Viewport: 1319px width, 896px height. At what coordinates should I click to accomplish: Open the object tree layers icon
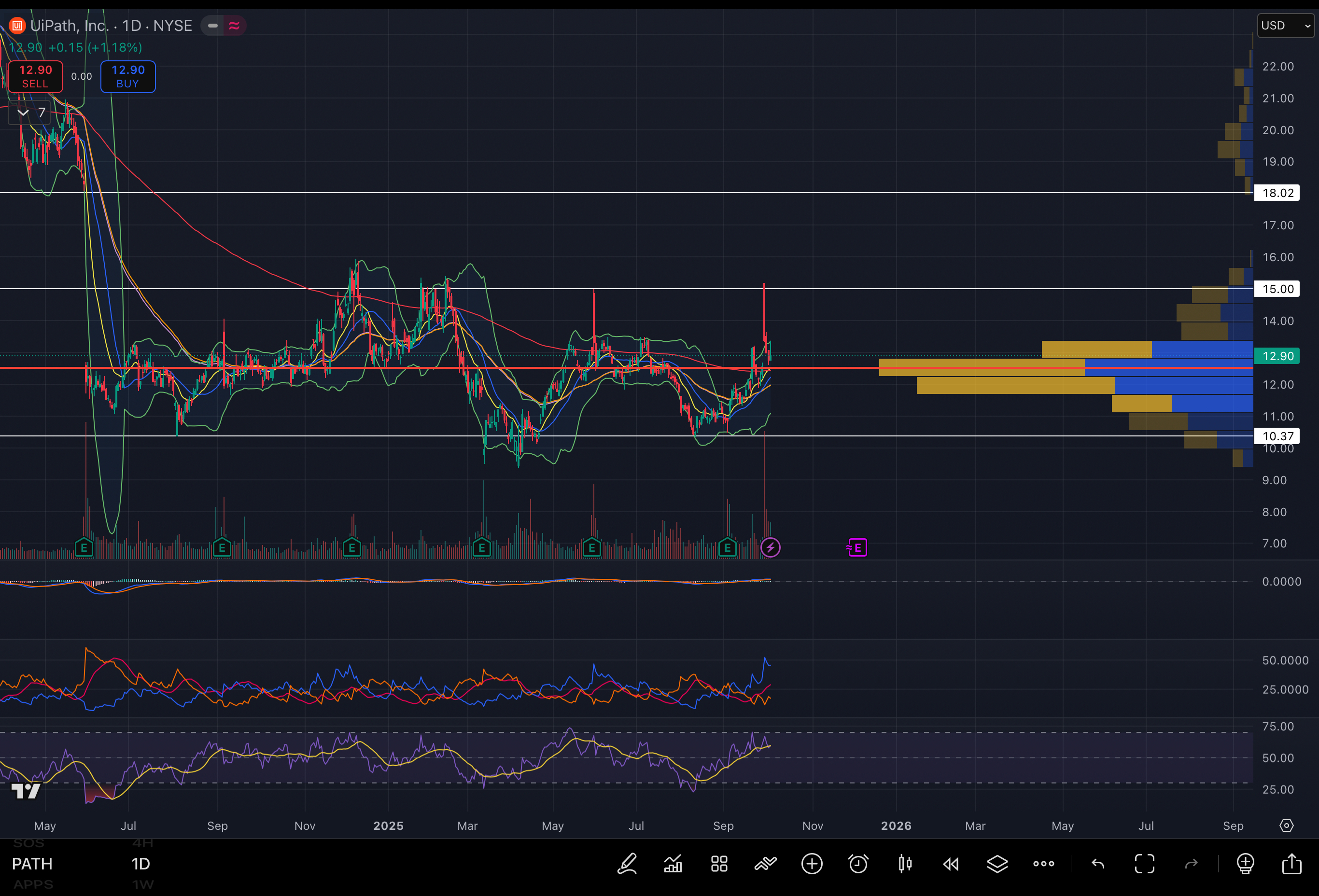coord(997,864)
